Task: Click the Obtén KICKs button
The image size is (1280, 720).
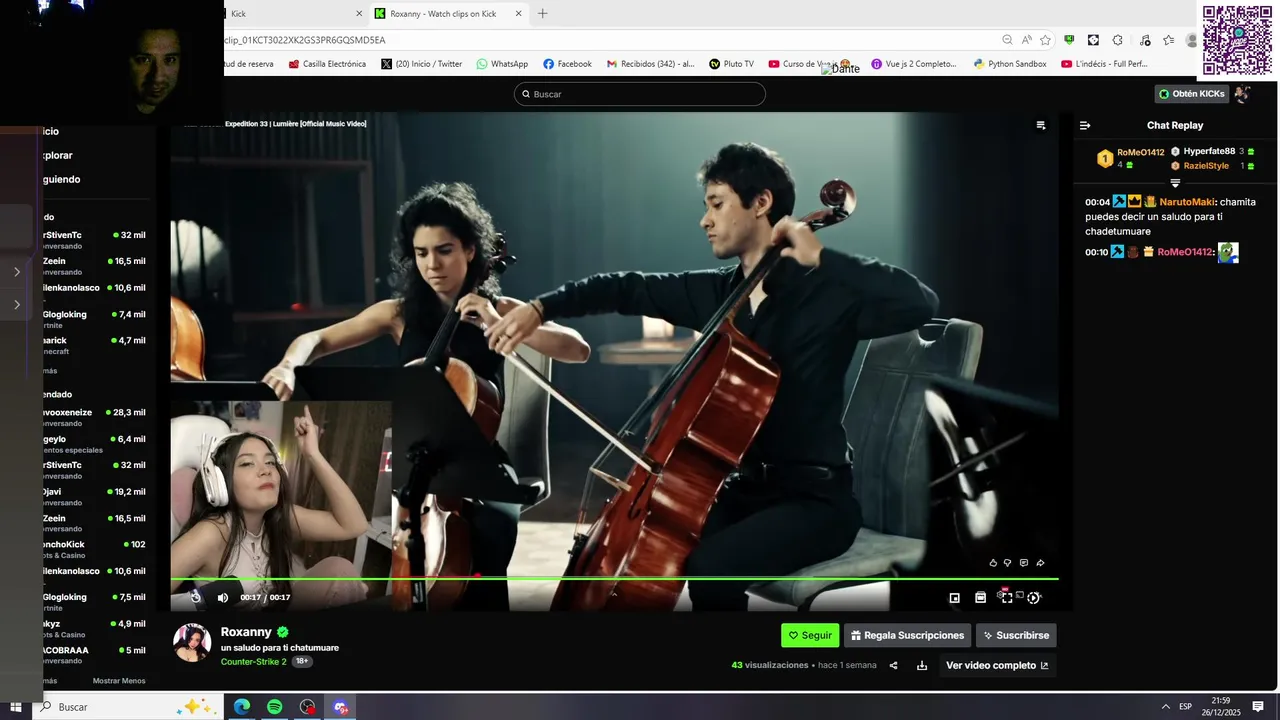Action: [1191, 94]
